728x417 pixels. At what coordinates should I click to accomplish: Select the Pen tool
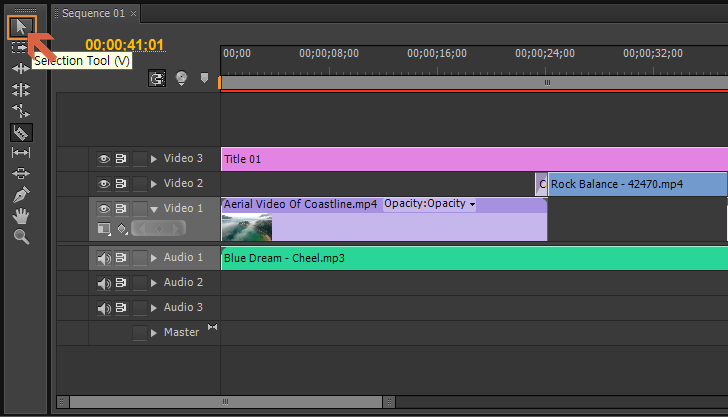tap(21, 194)
